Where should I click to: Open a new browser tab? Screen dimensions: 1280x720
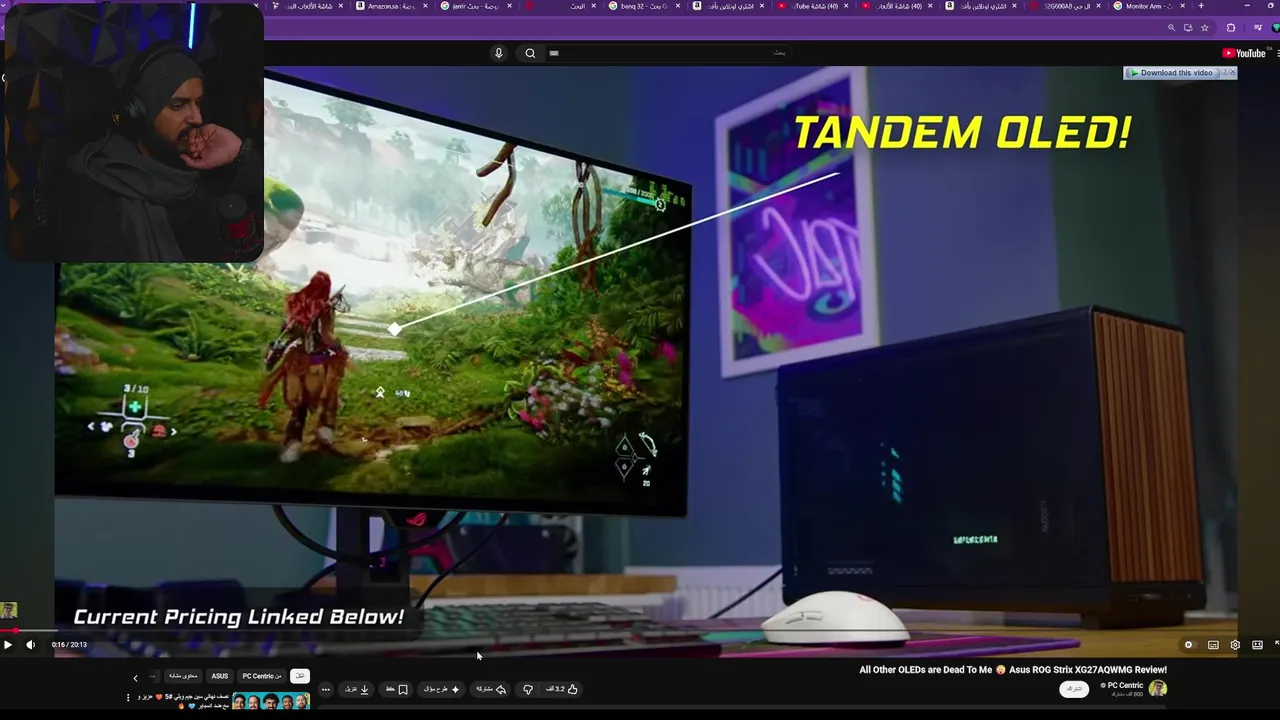[x=1201, y=6]
